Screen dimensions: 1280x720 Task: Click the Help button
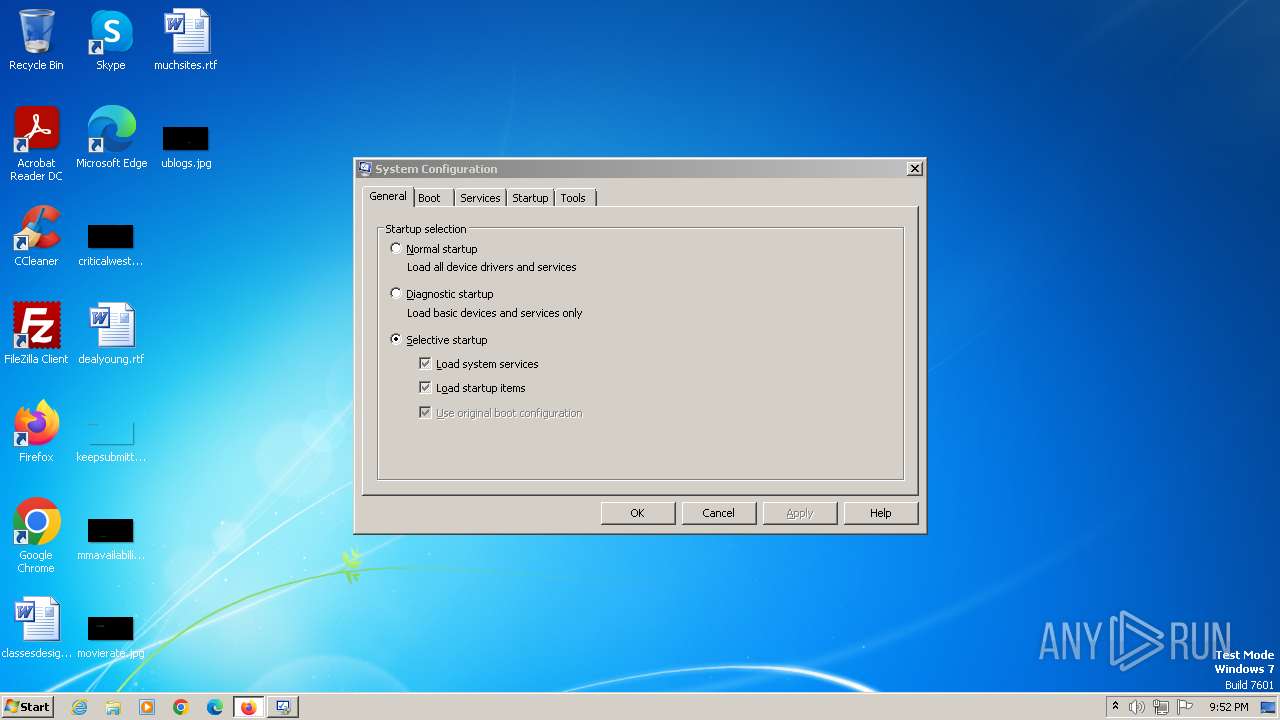(880, 513)
